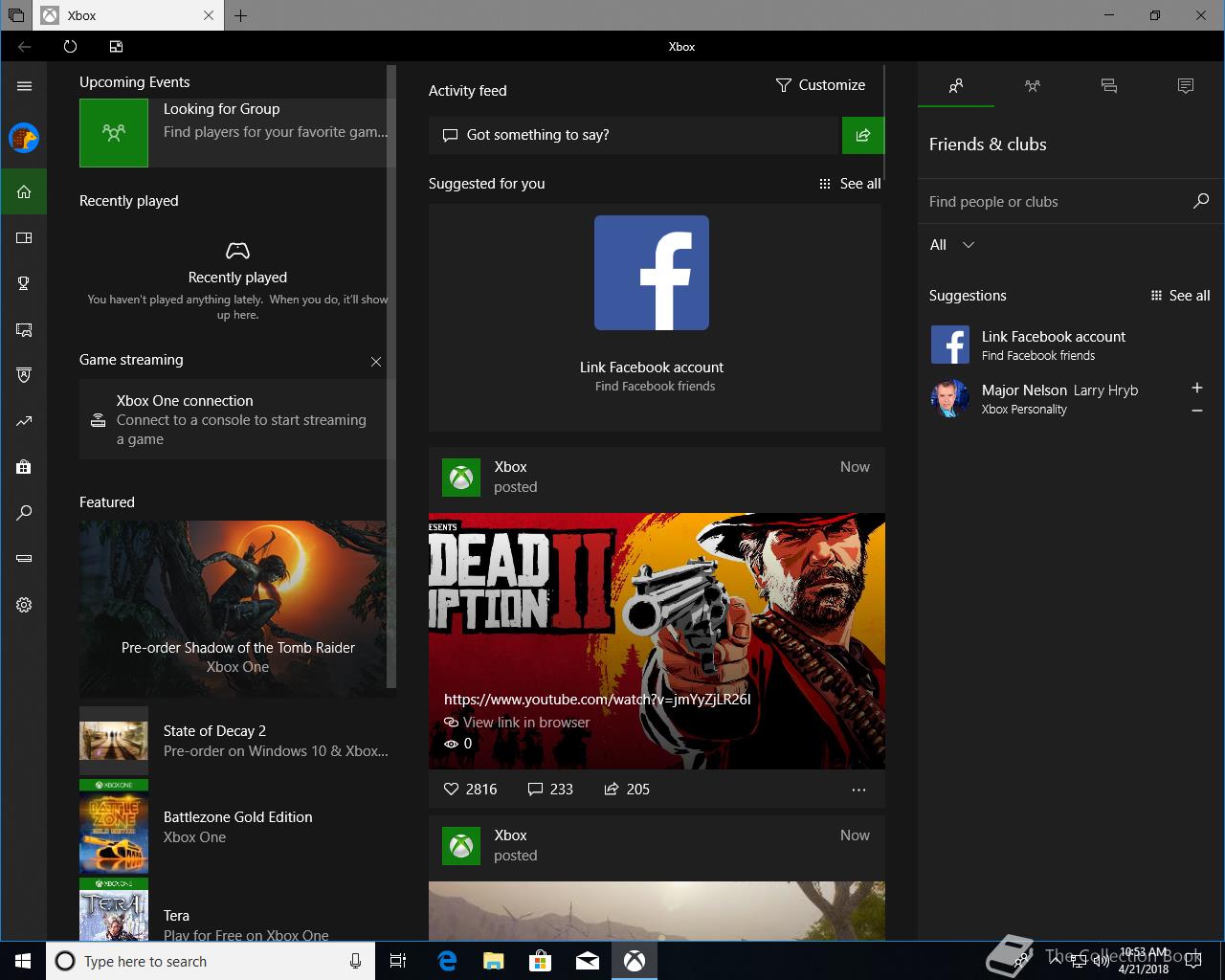Open Search magnifier icon in sidebar
This screenshot has width=1225, height=980.
click(x=24, y=513)
